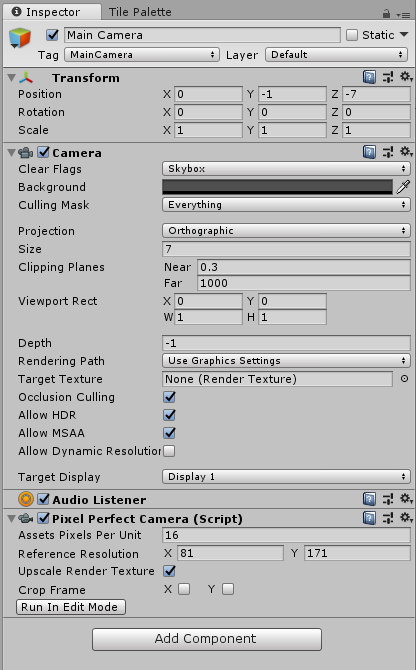Click the Pixel Perfect Camera script icon
The image size is (416, 670).
coord(26,519)
